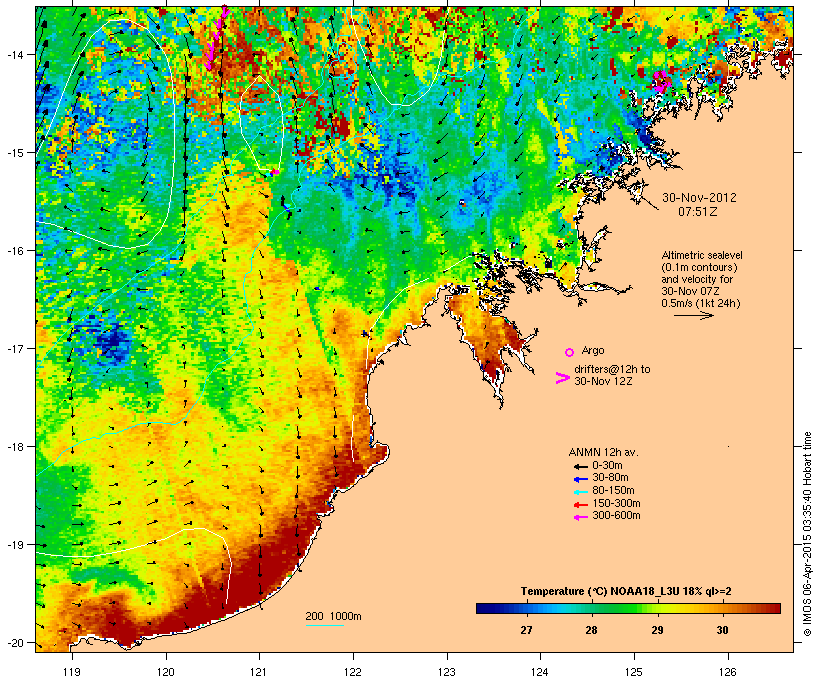The height and width of the screenshot is (680, 820).
Task: Click the -17 latitude axis label
Action: 15,348
